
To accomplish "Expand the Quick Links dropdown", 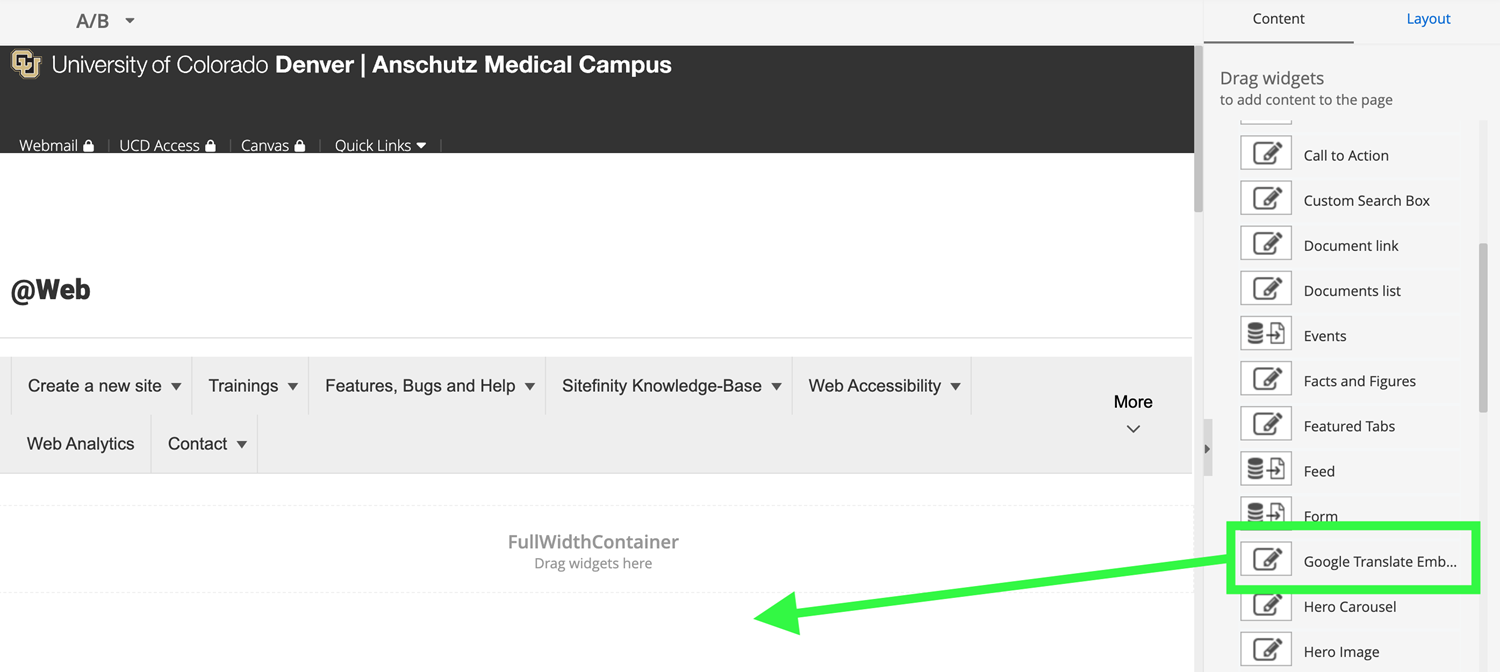I will 380,145.
